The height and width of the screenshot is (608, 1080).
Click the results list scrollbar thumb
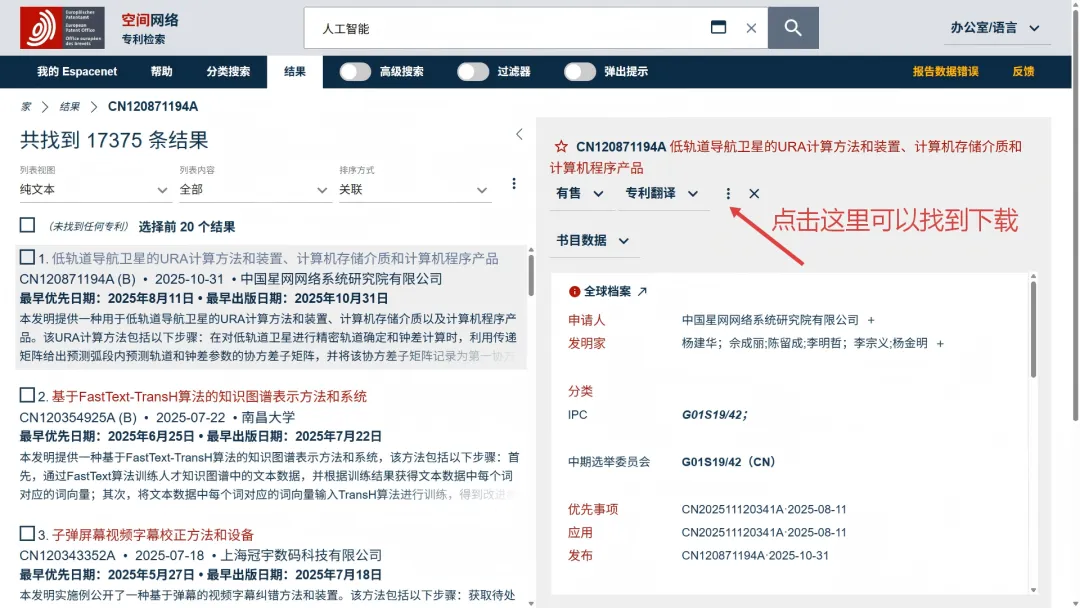530,275
